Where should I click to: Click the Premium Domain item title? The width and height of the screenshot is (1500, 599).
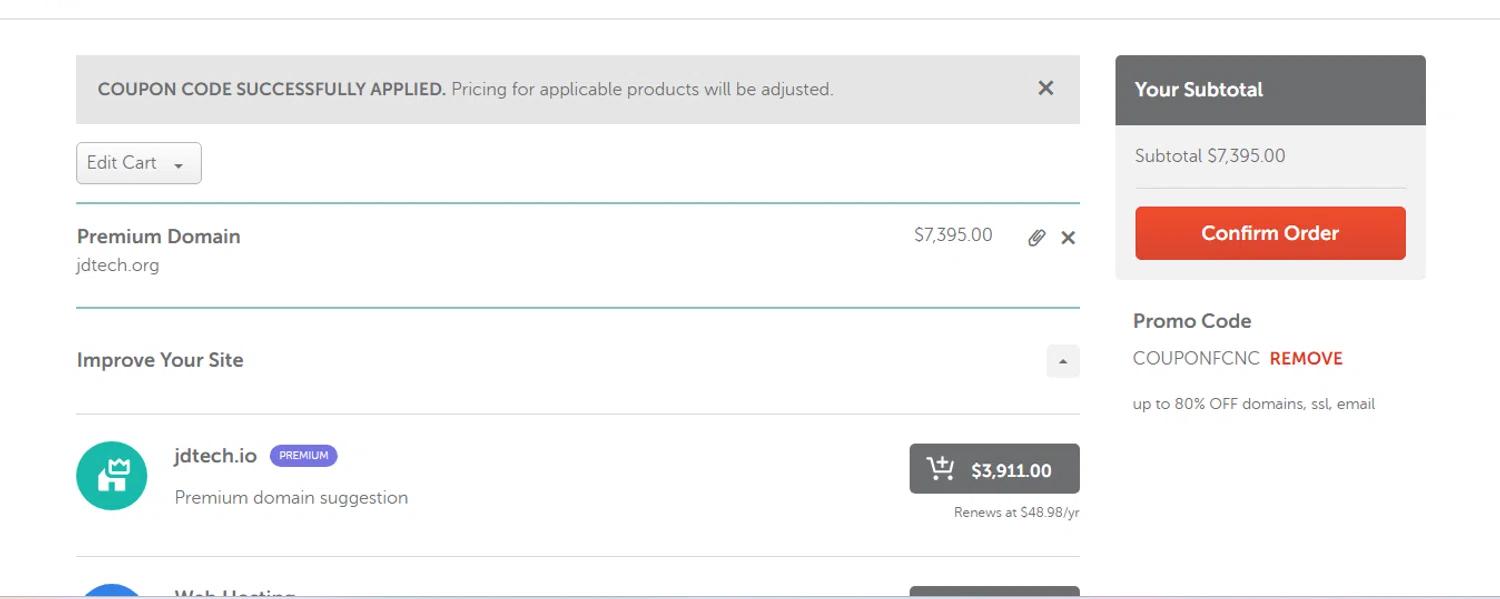[158, 237]
